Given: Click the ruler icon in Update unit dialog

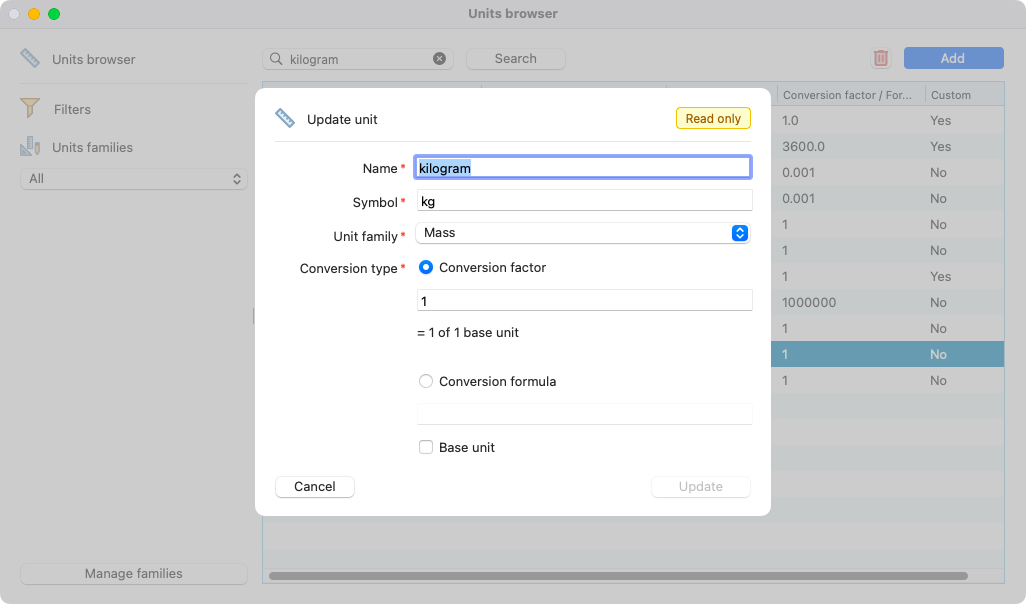Looking at the screenshot, I should (285, 118).
